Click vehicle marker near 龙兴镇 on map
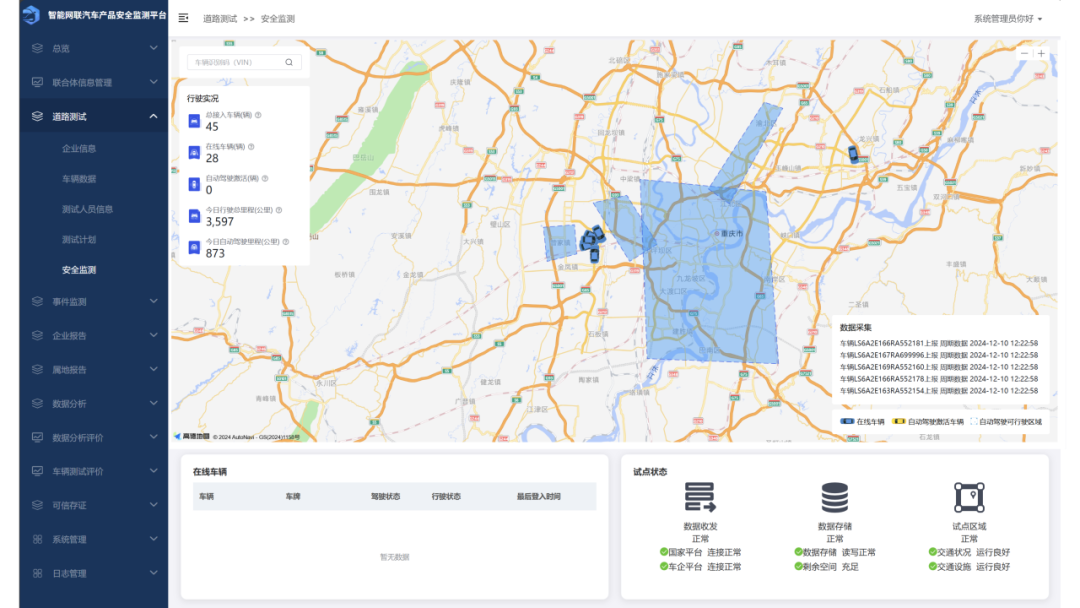Image resolution: width=1080 pixels, height=608 pixels. 853,154
